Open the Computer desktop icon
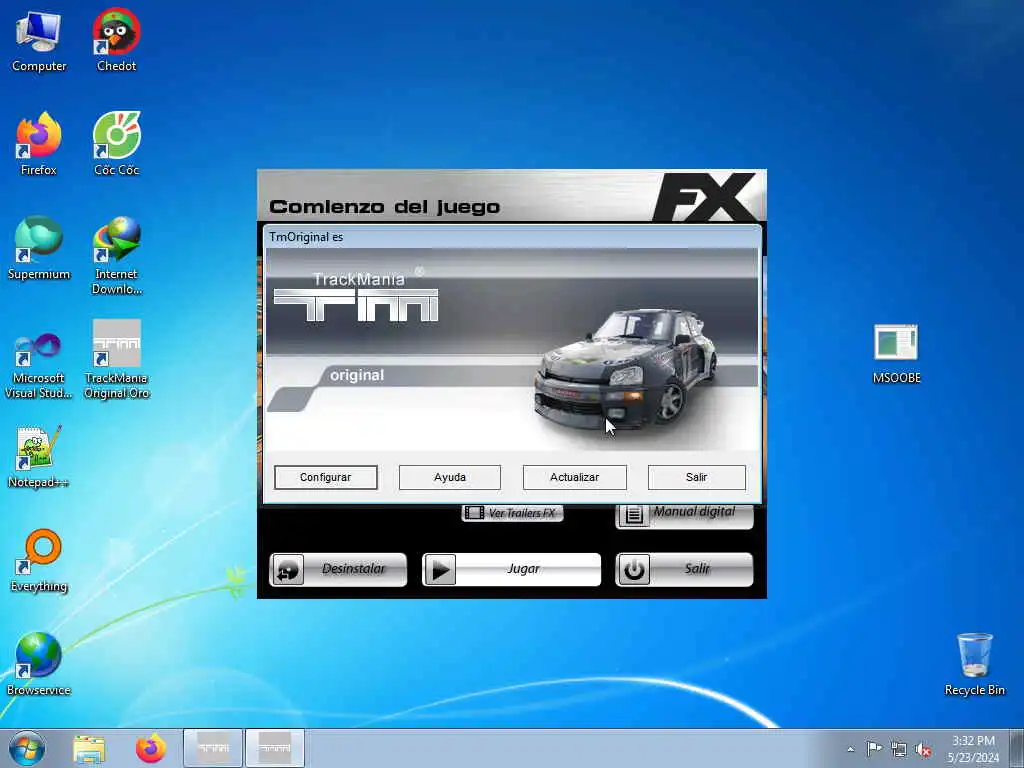Image resolution: width=1024 pixels, height=768 pixels. (39, 40)
